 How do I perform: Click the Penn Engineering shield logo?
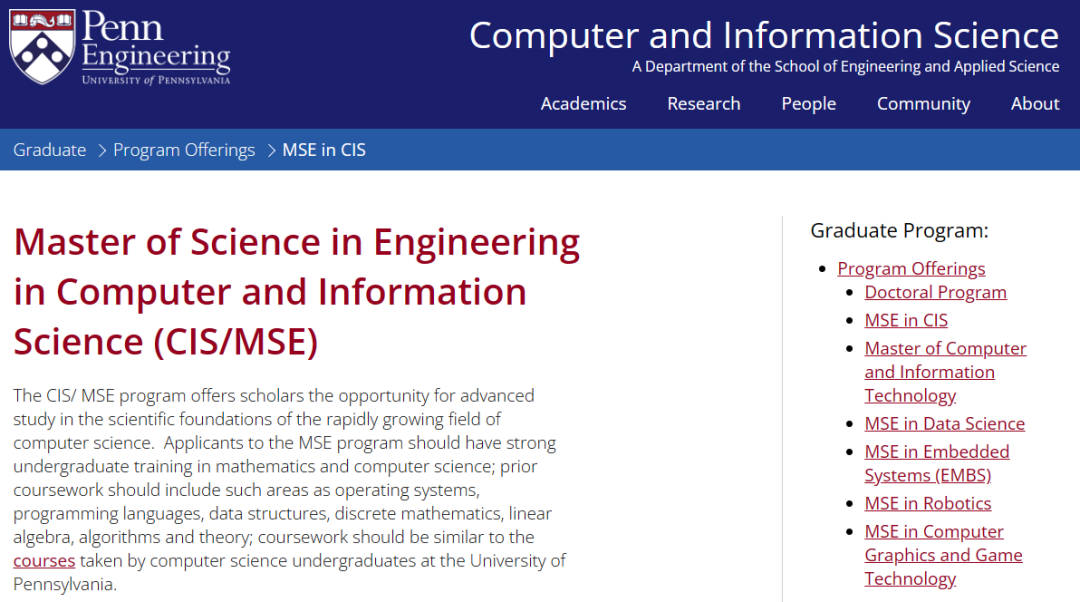point(42,47)
